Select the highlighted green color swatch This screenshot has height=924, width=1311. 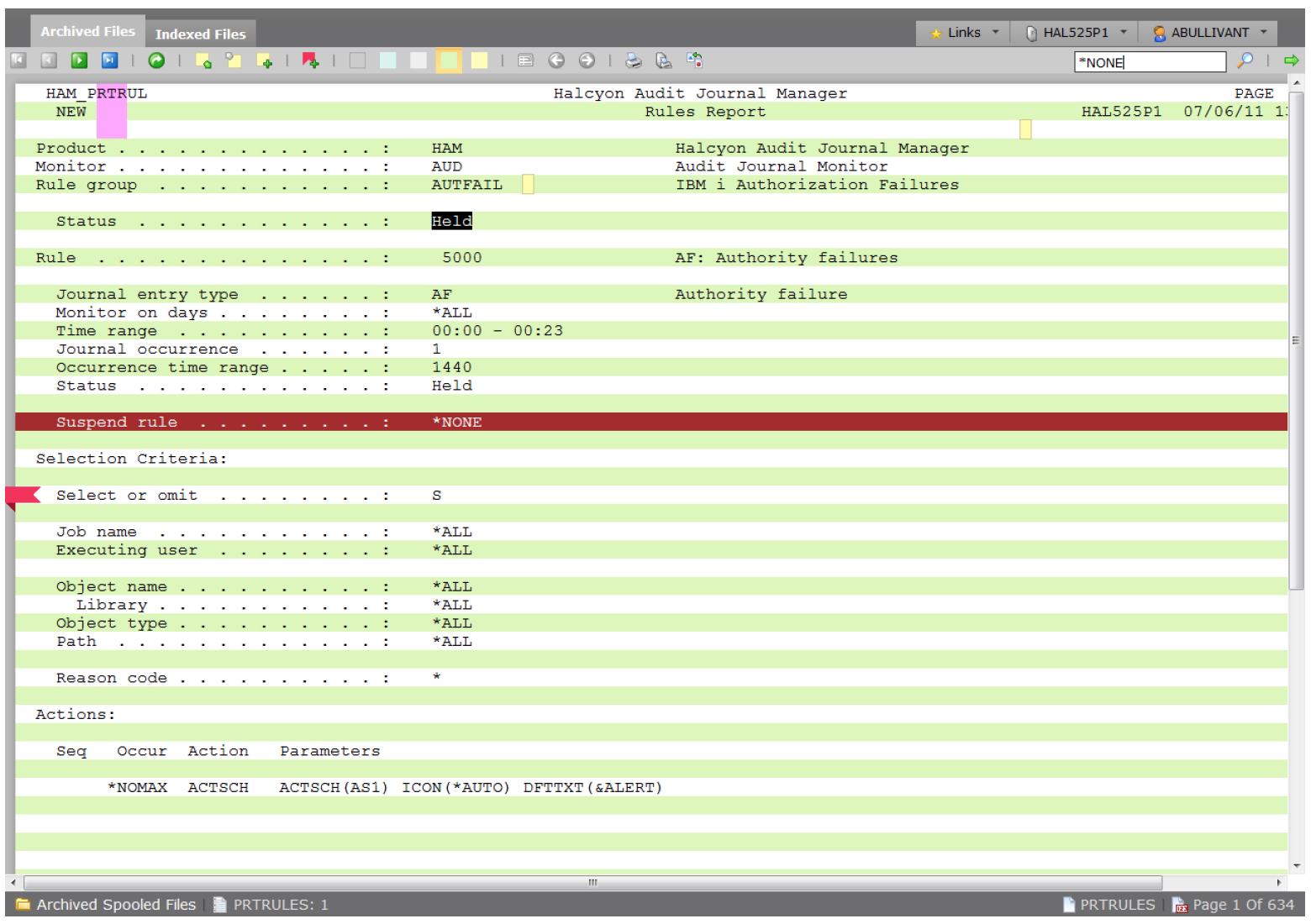pyautogui.click(x=449, y=60)
